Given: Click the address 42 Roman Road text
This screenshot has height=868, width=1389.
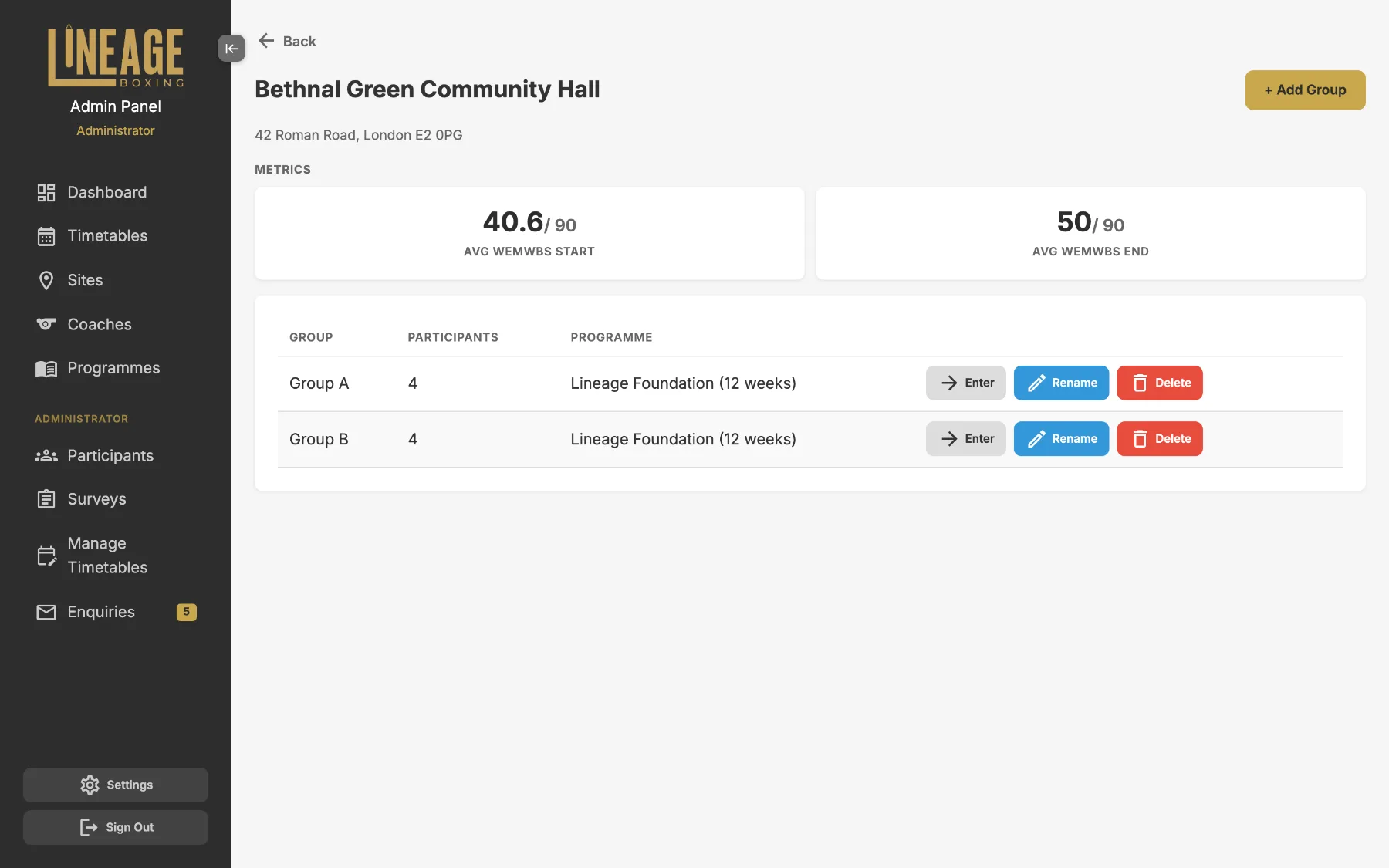Looking at the screenshot, I should coord(359,135).
